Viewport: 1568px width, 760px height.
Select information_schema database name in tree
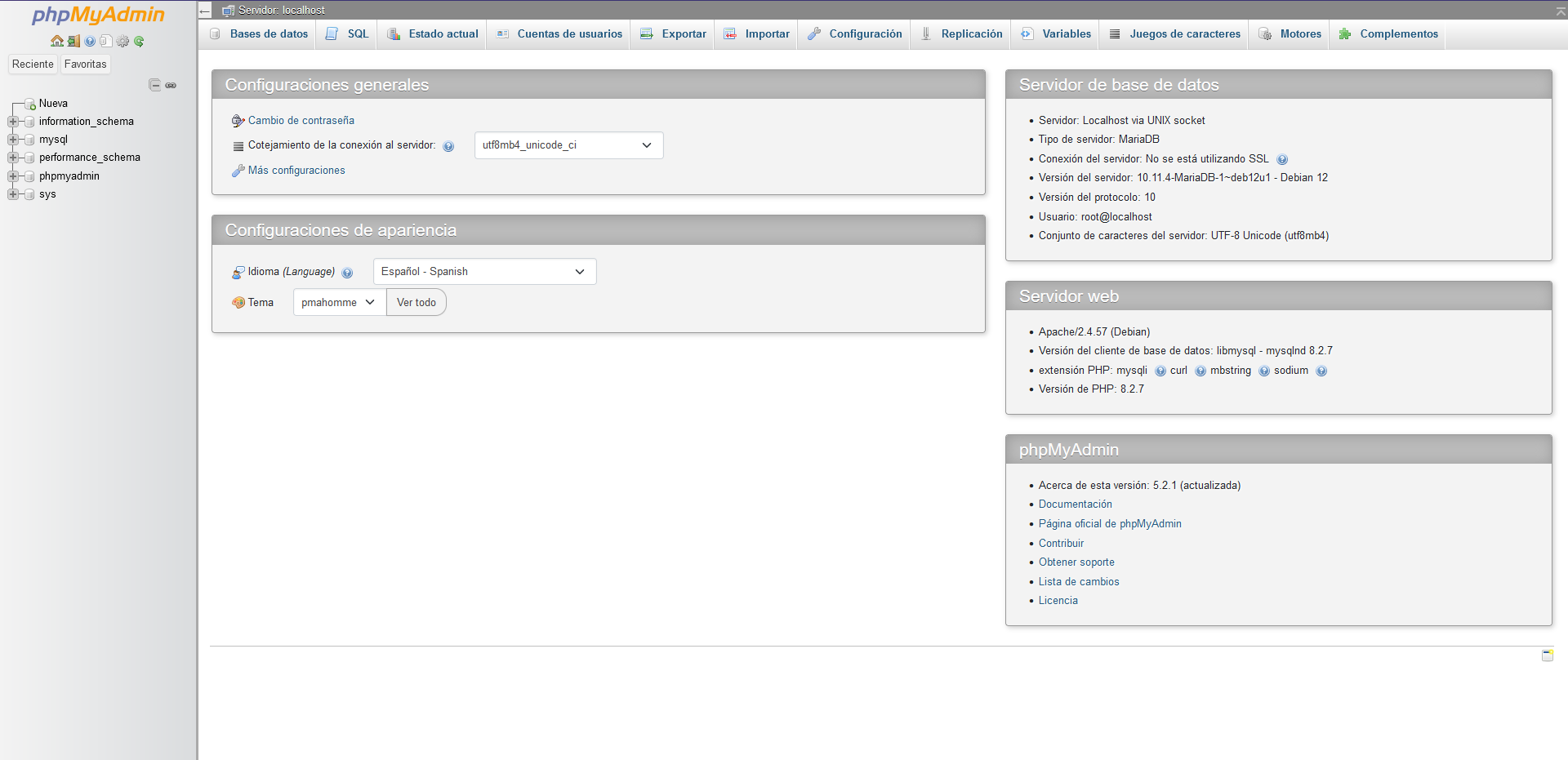pos(87,122)
